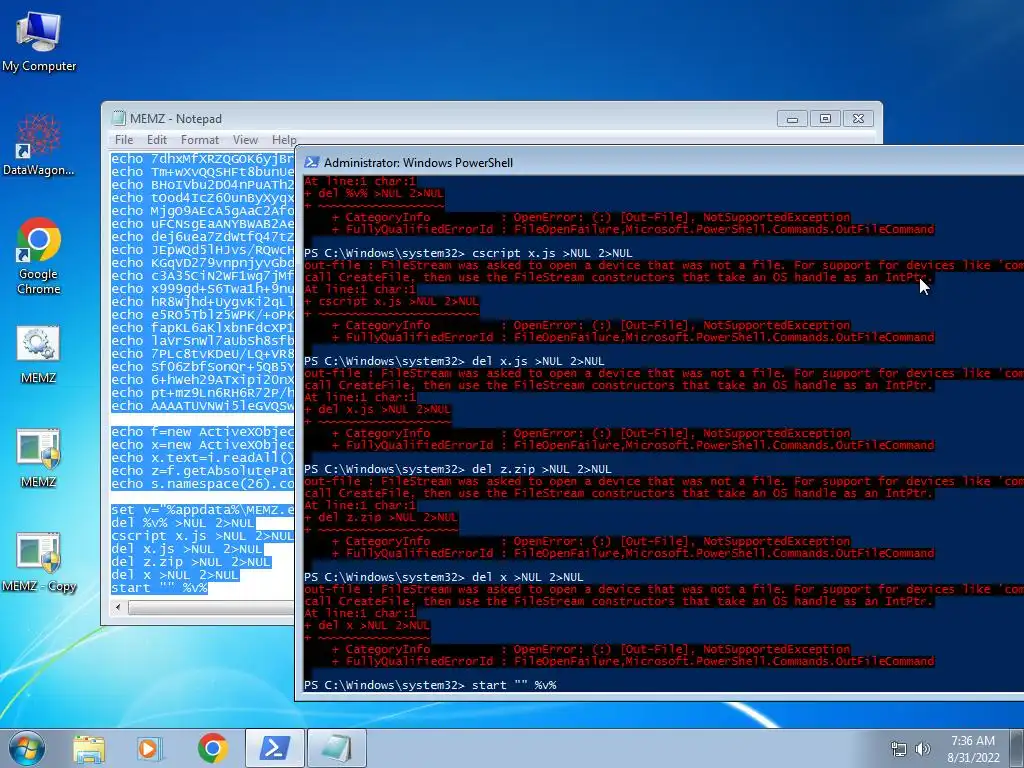This screenshot has width=1024, height=768.
Task: Switch to the Notepad taskbar button
Action: tap(336, 748)
